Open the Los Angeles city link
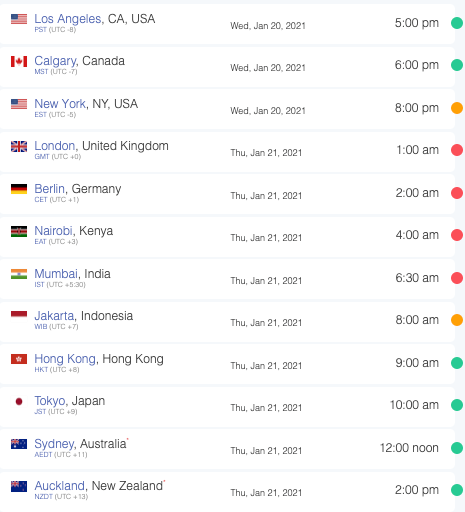 (68, 19)
